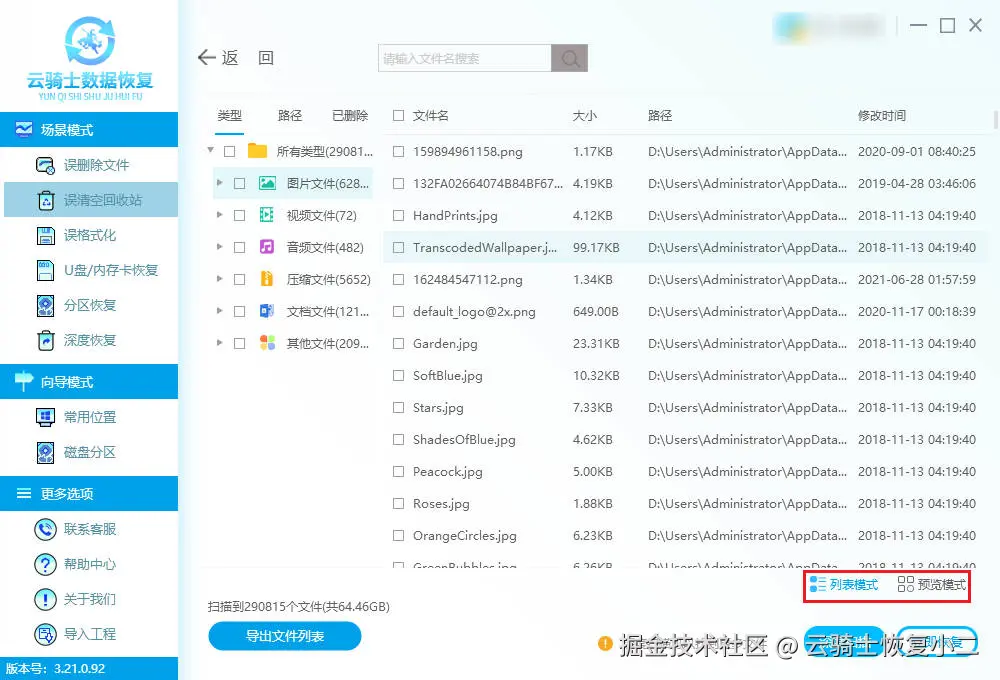Screen dimensions: 1000x680
Task: Focus the file name search box
Action: (x=464, y=58)
